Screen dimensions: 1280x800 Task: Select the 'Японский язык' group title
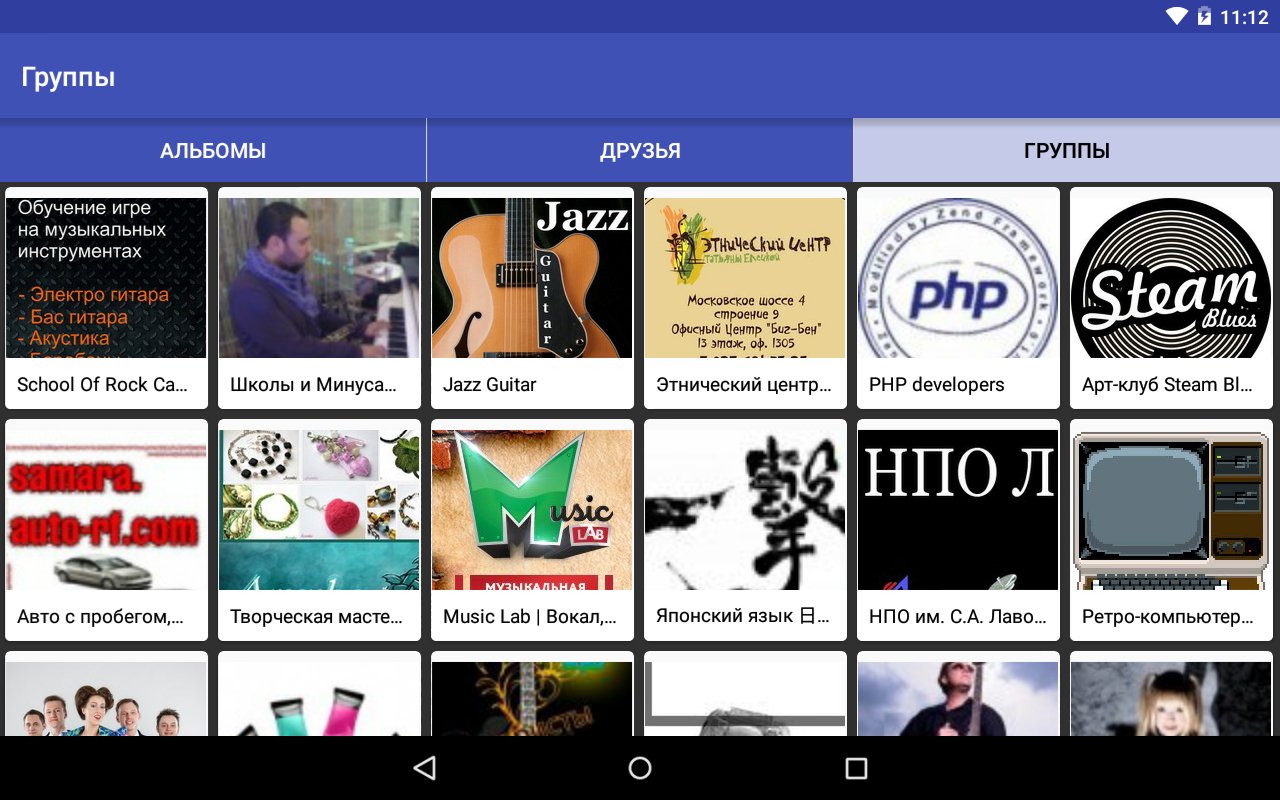[743, 616]
